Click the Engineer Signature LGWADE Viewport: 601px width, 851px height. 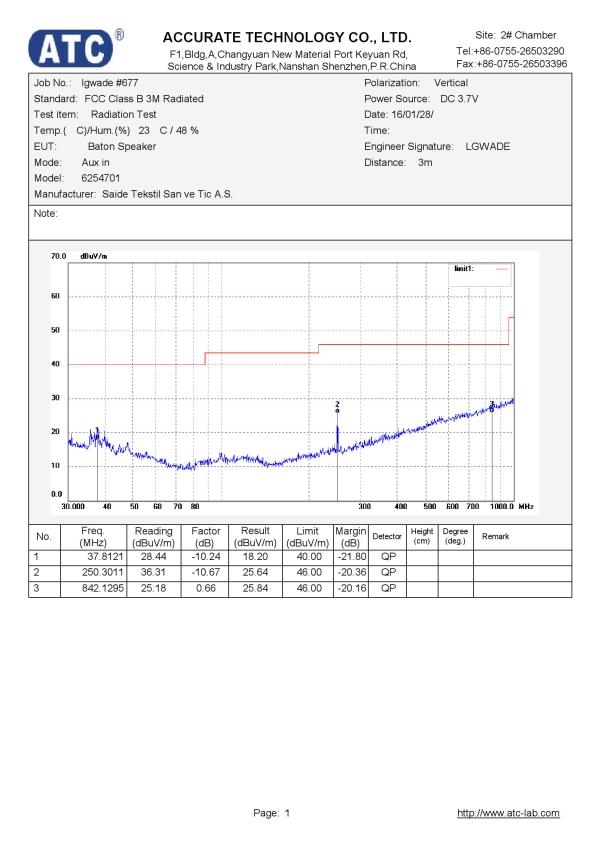(x=488, y=147)
